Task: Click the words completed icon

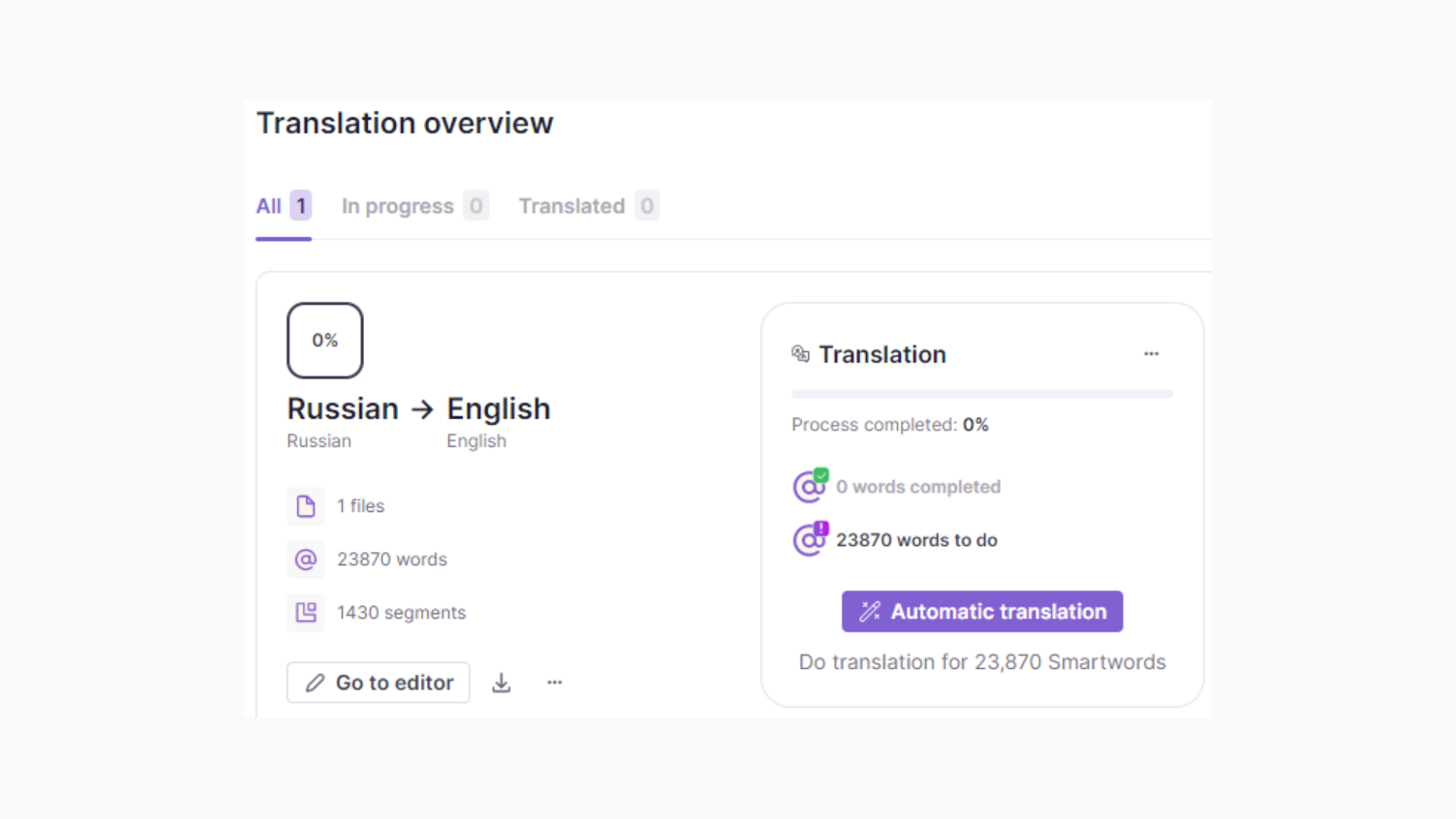Action: 810,486
